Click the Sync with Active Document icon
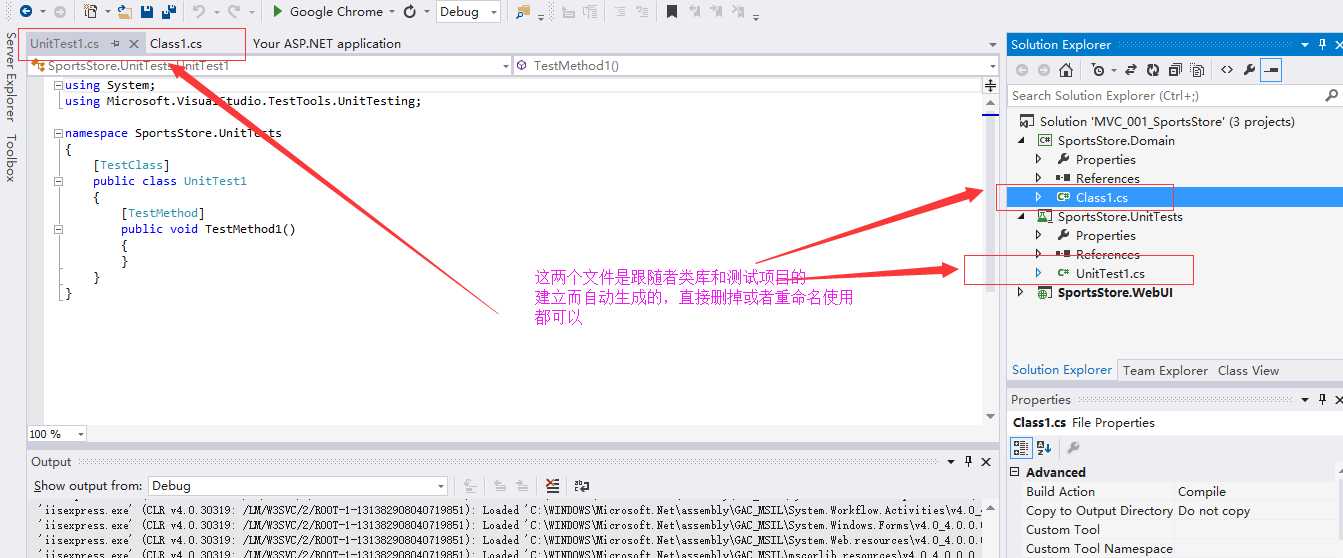The width and height of the screenshot is (1343, 558). pos(1131,70)
